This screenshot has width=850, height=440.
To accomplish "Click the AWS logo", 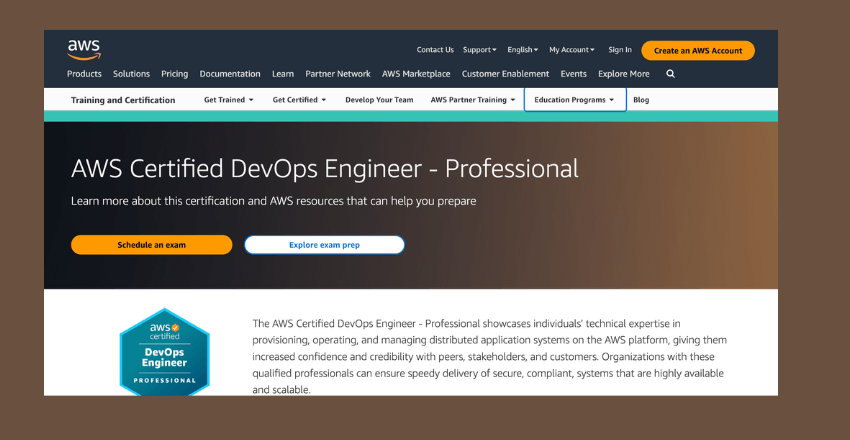I will tap(84, 50).
